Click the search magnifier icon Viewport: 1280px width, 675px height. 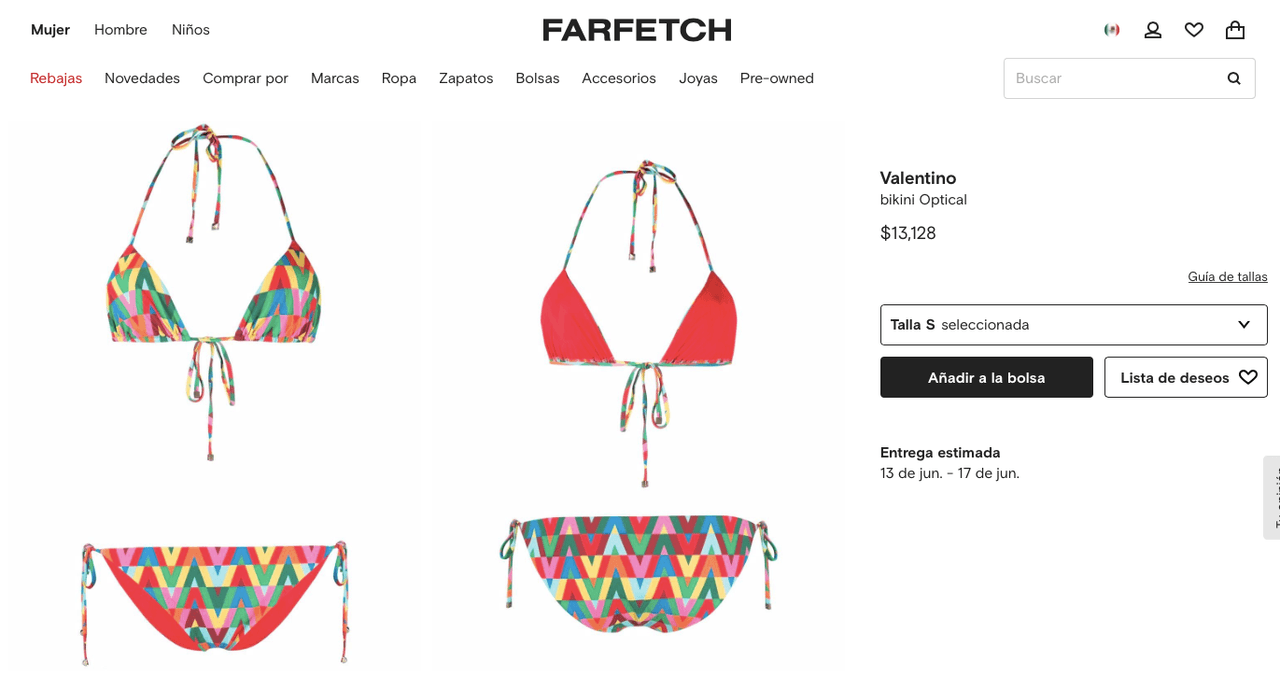click(1234, 78)
